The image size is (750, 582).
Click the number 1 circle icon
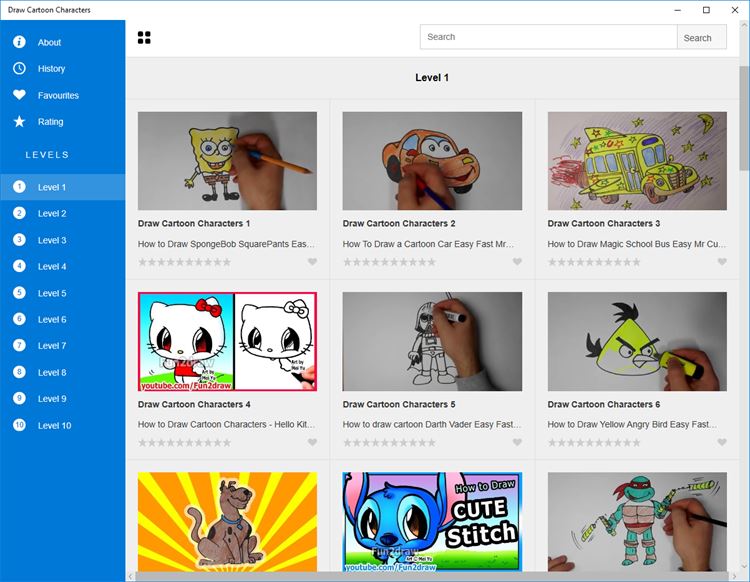(19, 187)
